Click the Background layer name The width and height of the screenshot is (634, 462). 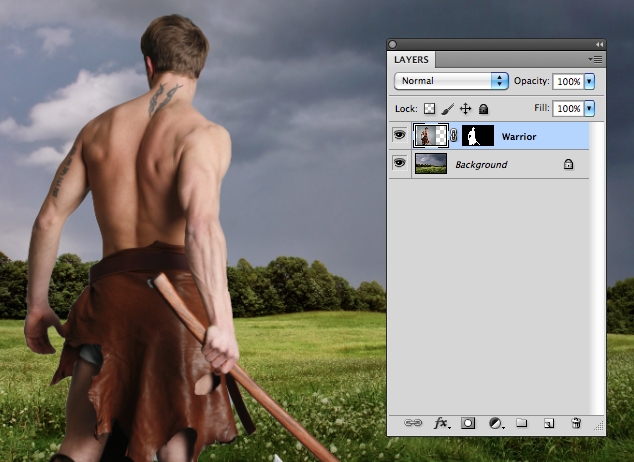481,165
